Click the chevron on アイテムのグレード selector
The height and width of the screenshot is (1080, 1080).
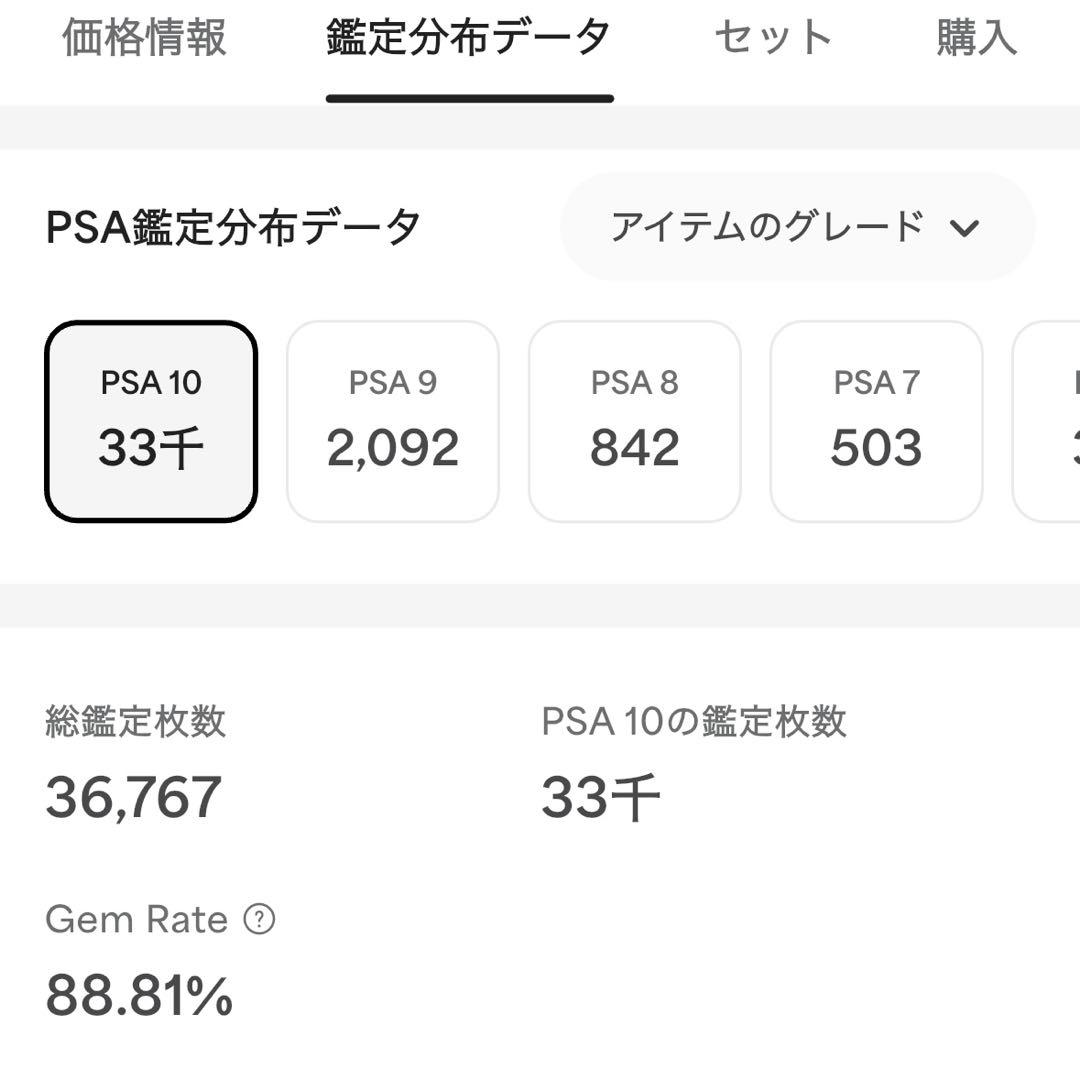click(x=966, y=228)
